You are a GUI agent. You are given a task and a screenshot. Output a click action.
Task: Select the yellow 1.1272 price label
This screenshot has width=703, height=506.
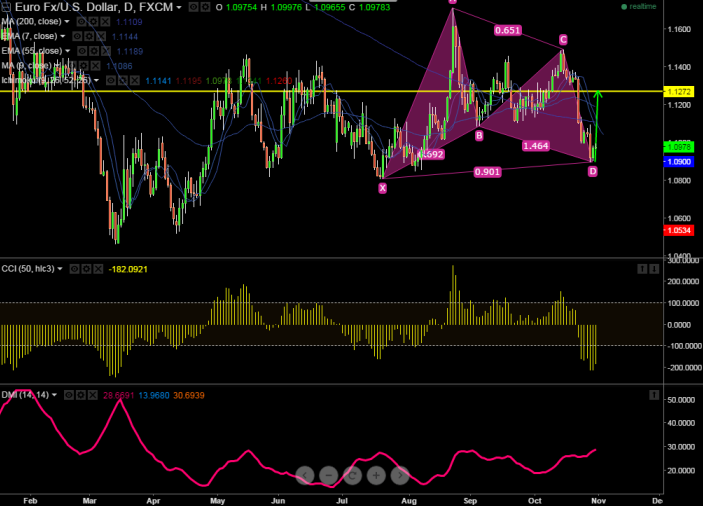(x=679, y=92)
